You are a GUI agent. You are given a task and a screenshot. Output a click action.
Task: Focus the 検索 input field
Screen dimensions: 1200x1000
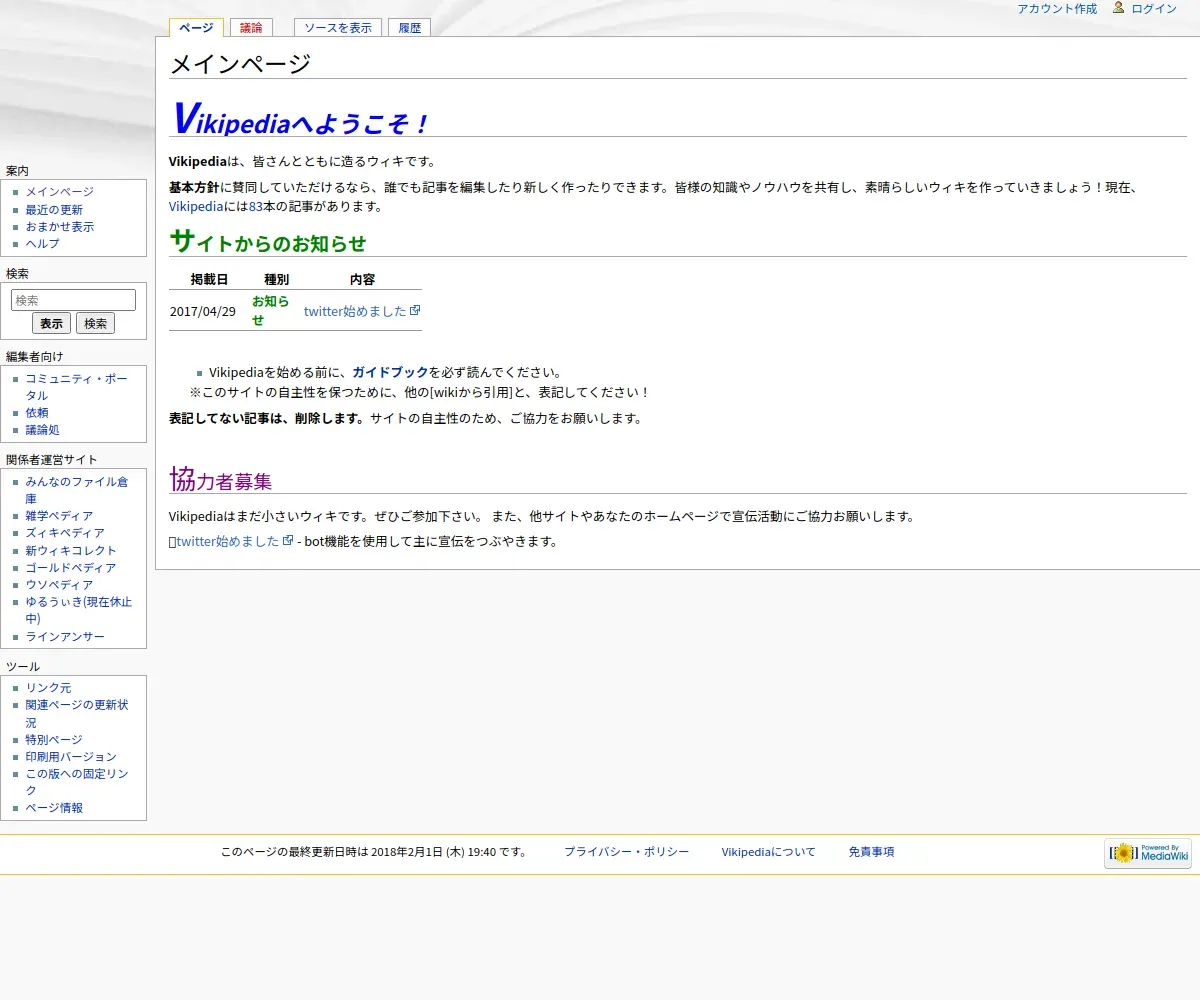(x=73, y=300)
